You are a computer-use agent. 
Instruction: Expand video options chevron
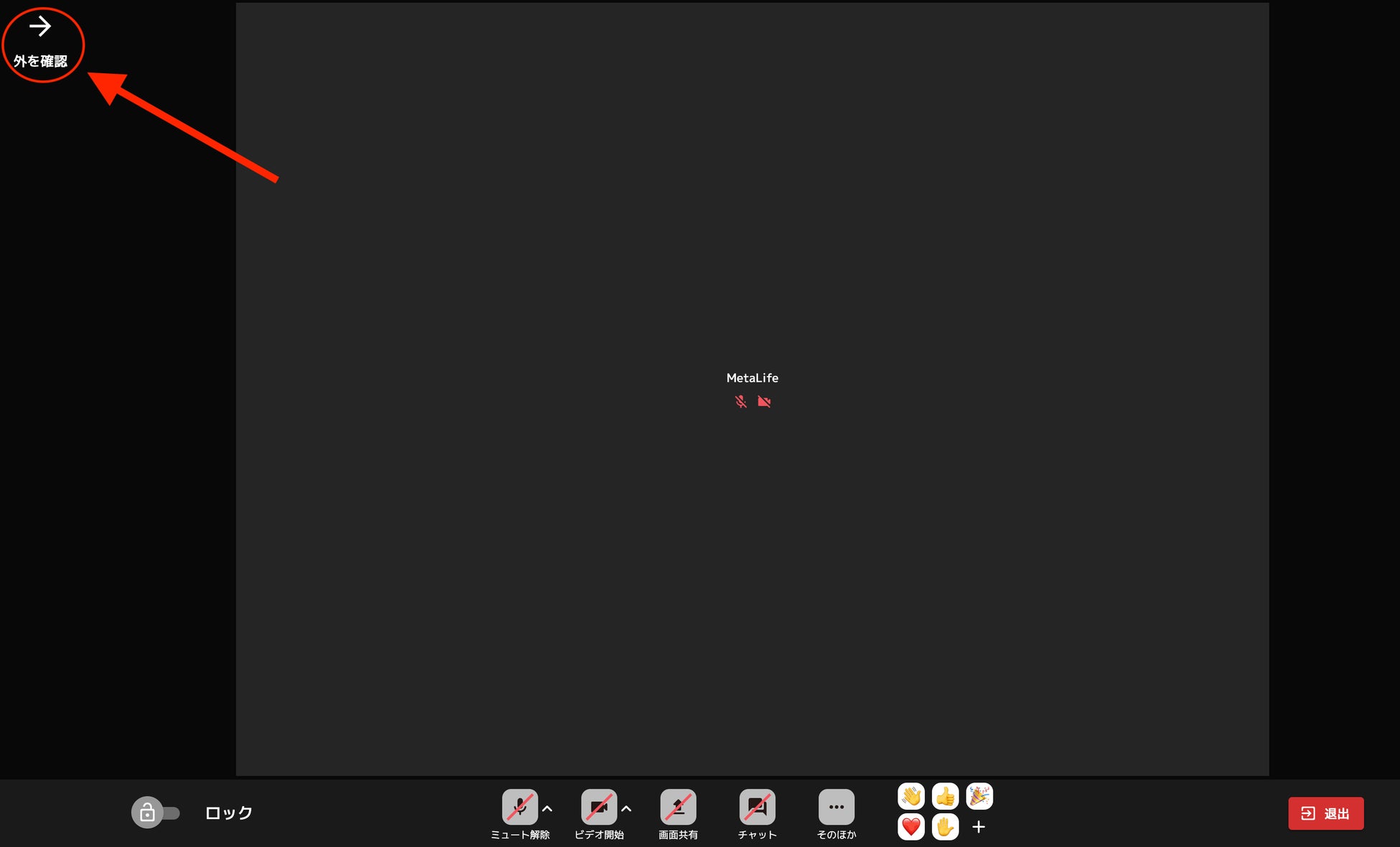pos(627,809)
